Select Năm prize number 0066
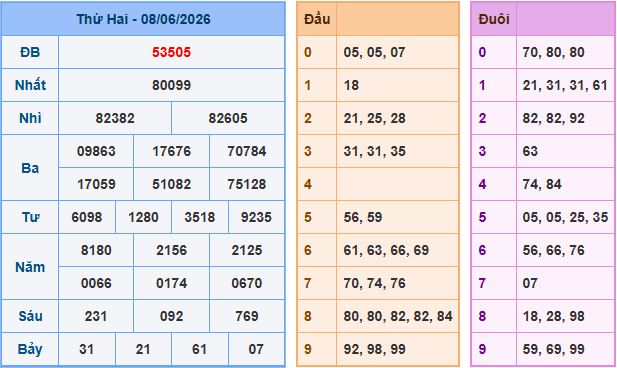The height and width of the screenshot is (368, 617). coord(96,283)
